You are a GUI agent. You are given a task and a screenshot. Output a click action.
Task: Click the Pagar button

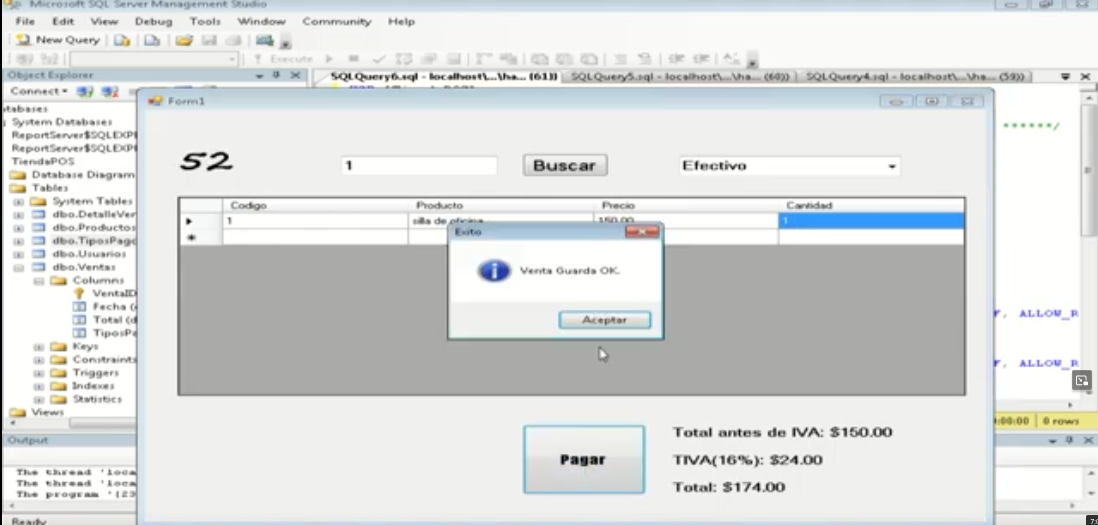point(583,460)
